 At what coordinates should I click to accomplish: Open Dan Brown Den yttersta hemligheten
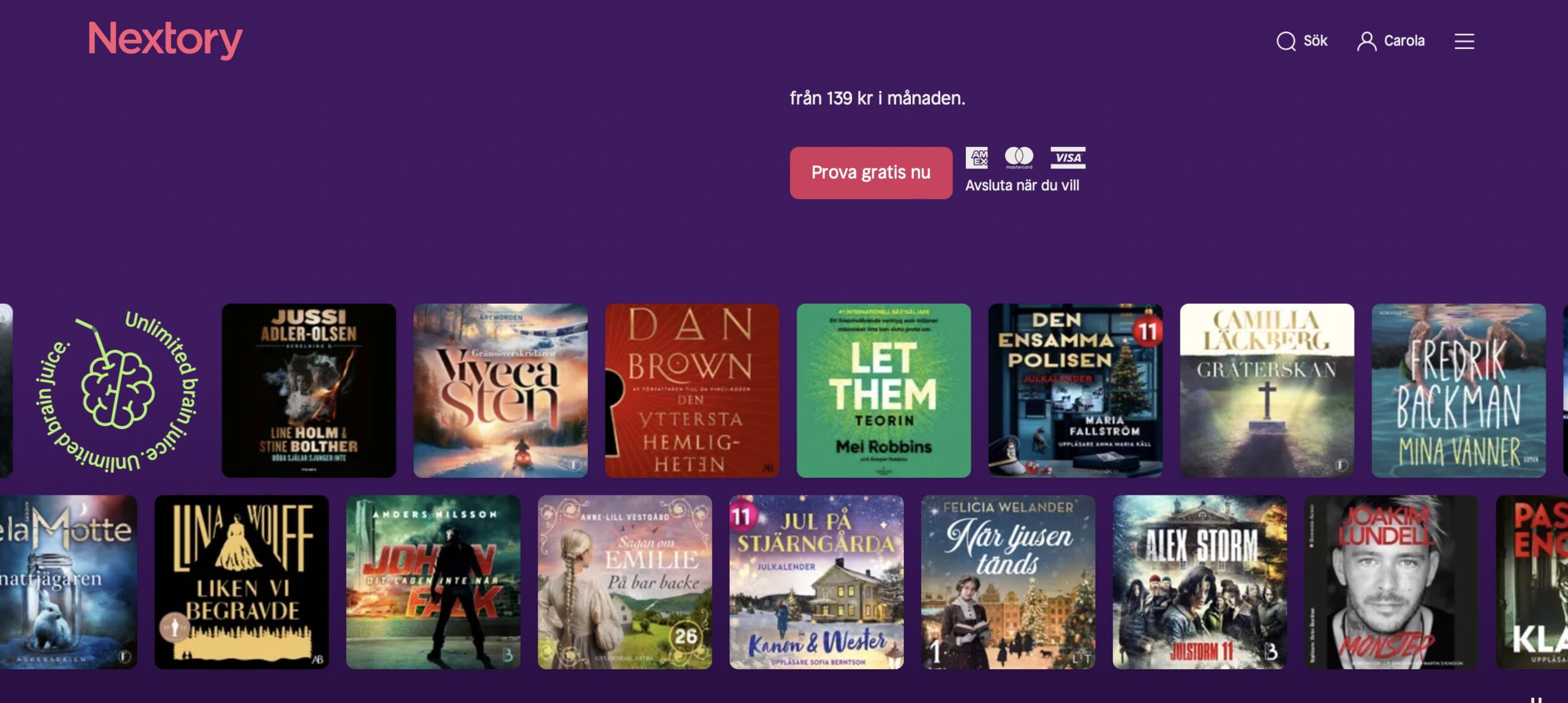coord(692,391)
